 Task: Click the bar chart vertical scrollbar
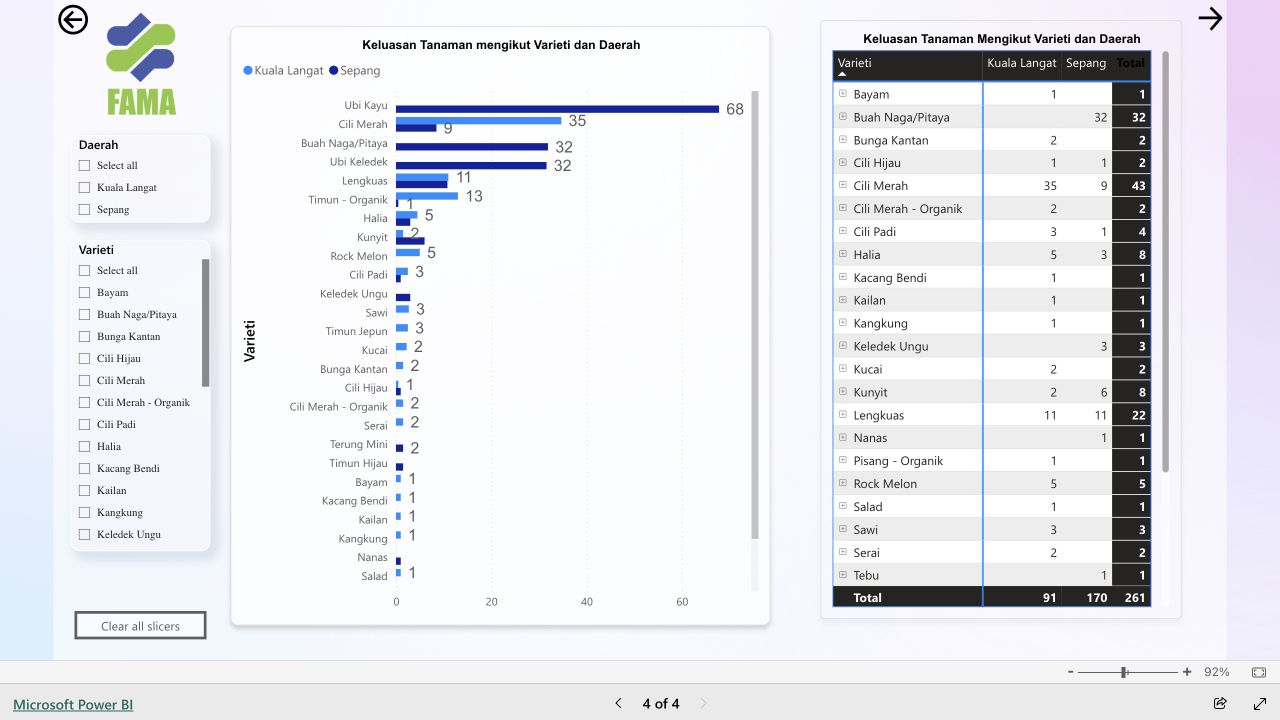coord(755,316)
